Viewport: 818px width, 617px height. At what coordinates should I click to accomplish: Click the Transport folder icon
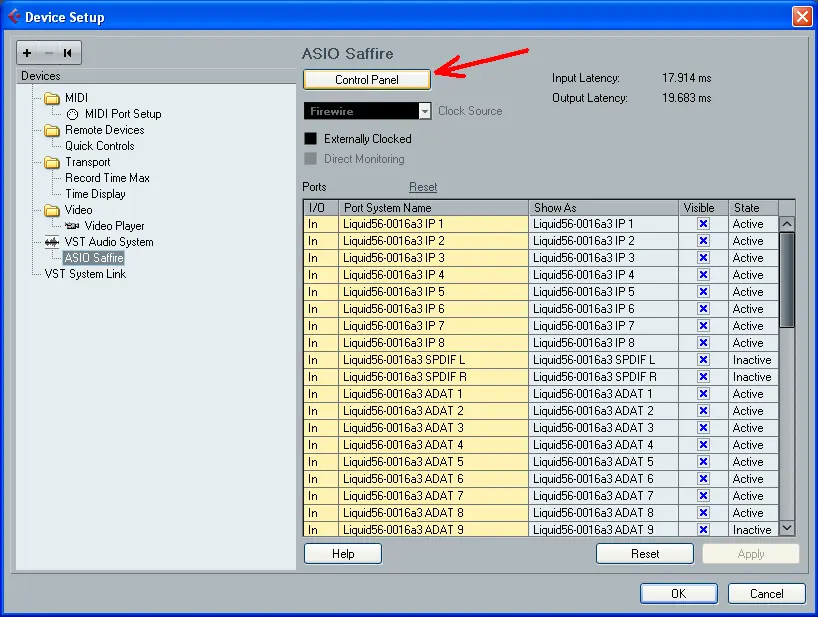[x=52, y=162]
